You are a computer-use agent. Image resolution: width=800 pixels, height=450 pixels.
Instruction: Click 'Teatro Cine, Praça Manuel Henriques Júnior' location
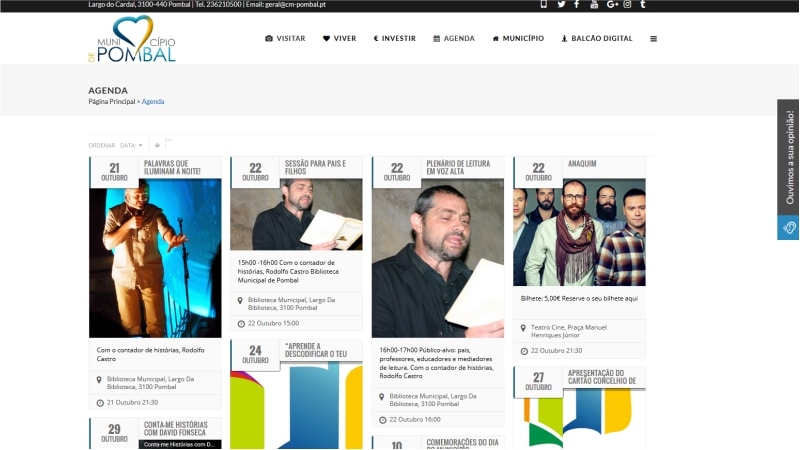[569, 331]
